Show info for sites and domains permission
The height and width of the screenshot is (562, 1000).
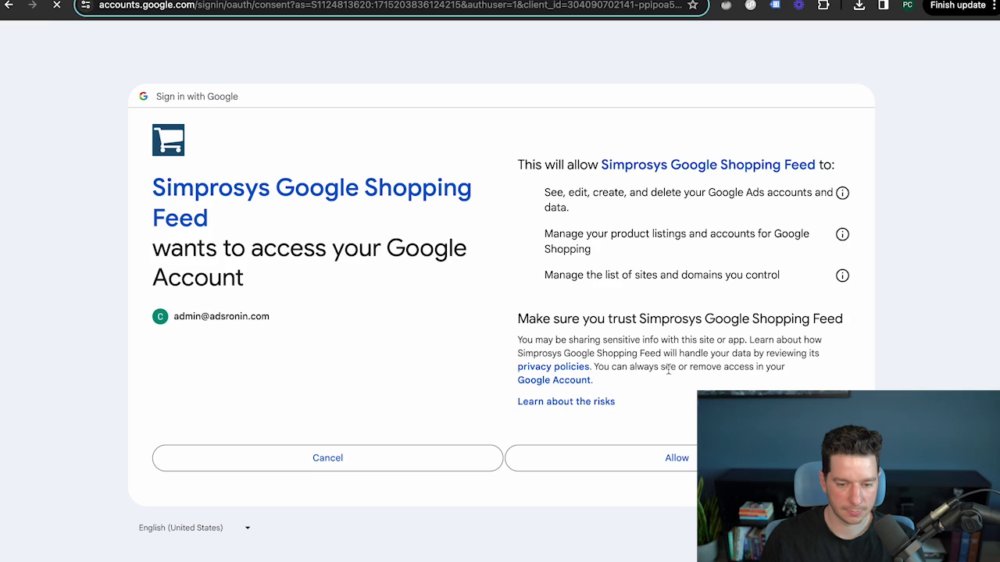842,276
